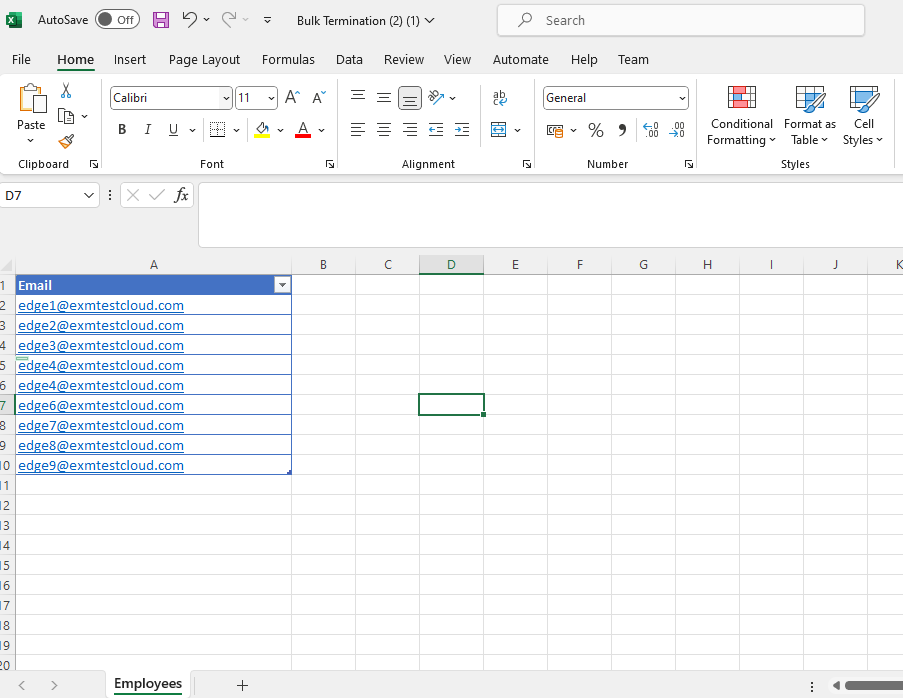Screen dimensions: 903x698
Task: Click the Cut scissors icon
Action: pos(66,91)
